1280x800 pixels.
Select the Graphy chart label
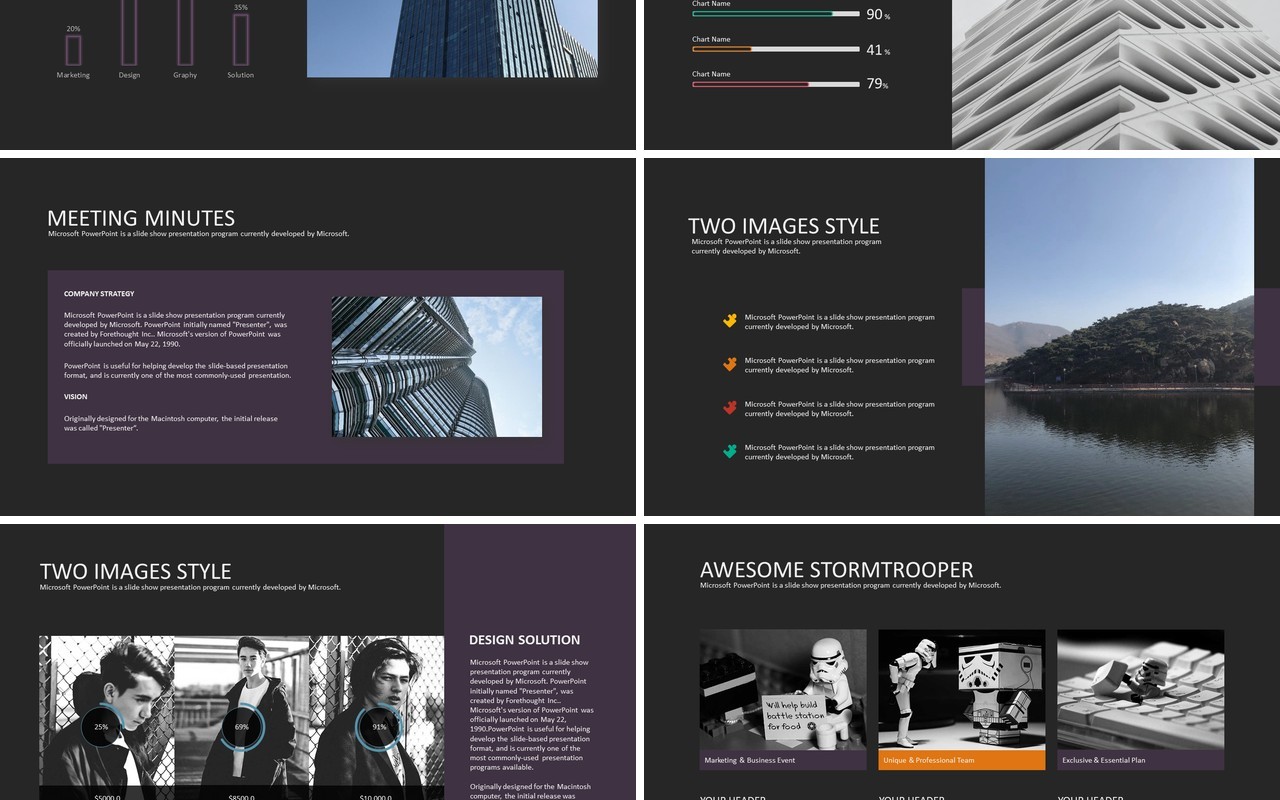pyautogui.click(x=185, y=75)
